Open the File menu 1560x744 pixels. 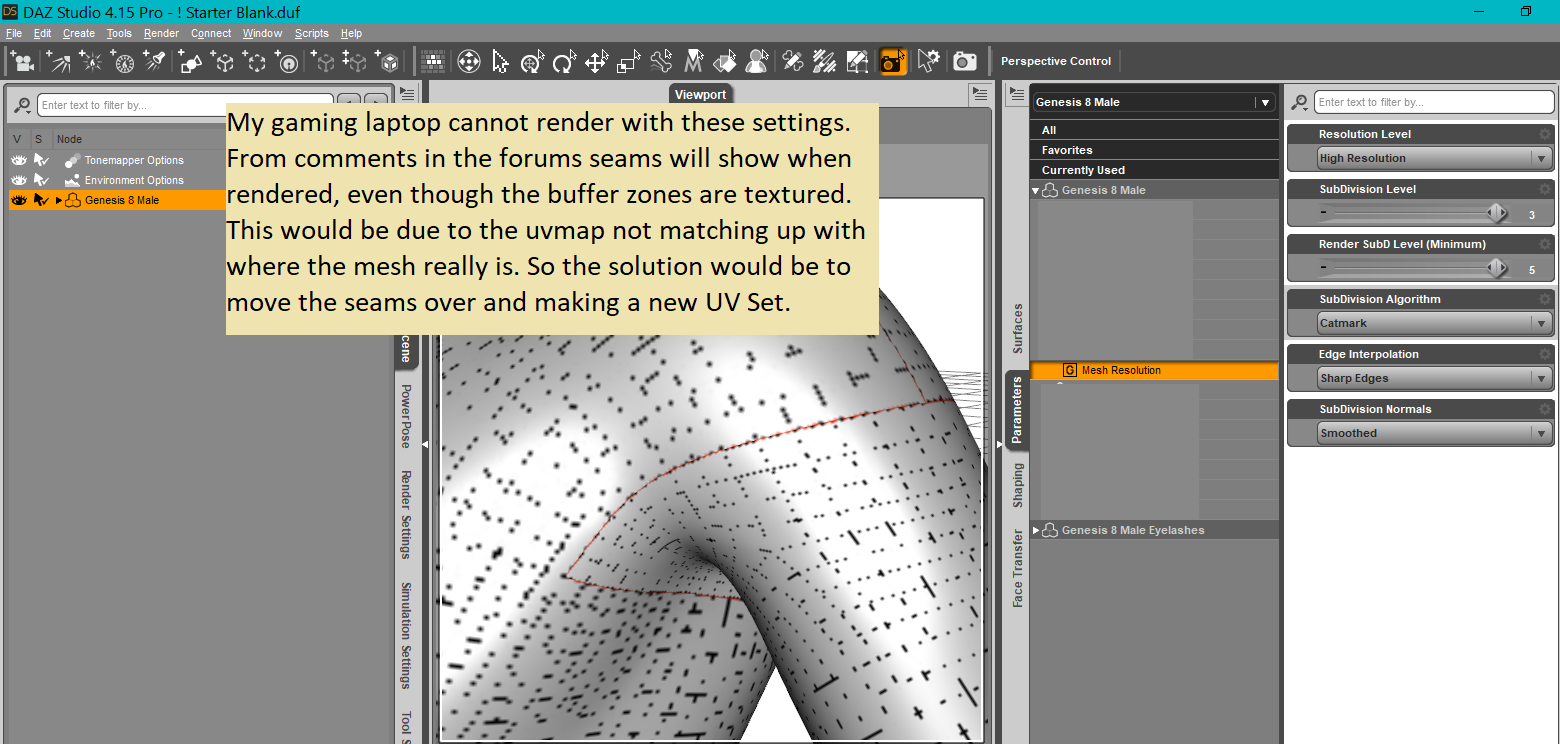14,33
